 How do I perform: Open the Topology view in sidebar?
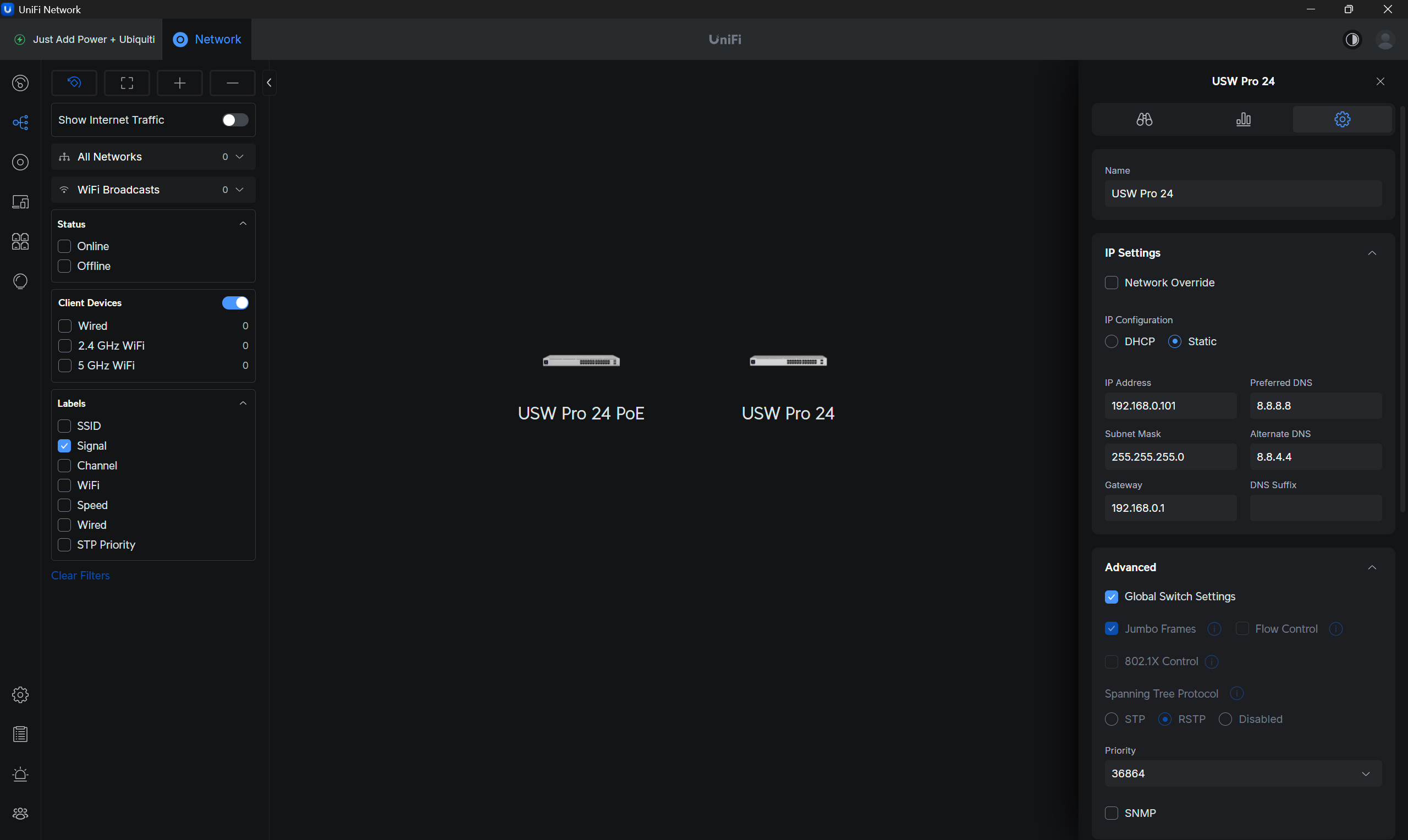click(x=20, y=123)
